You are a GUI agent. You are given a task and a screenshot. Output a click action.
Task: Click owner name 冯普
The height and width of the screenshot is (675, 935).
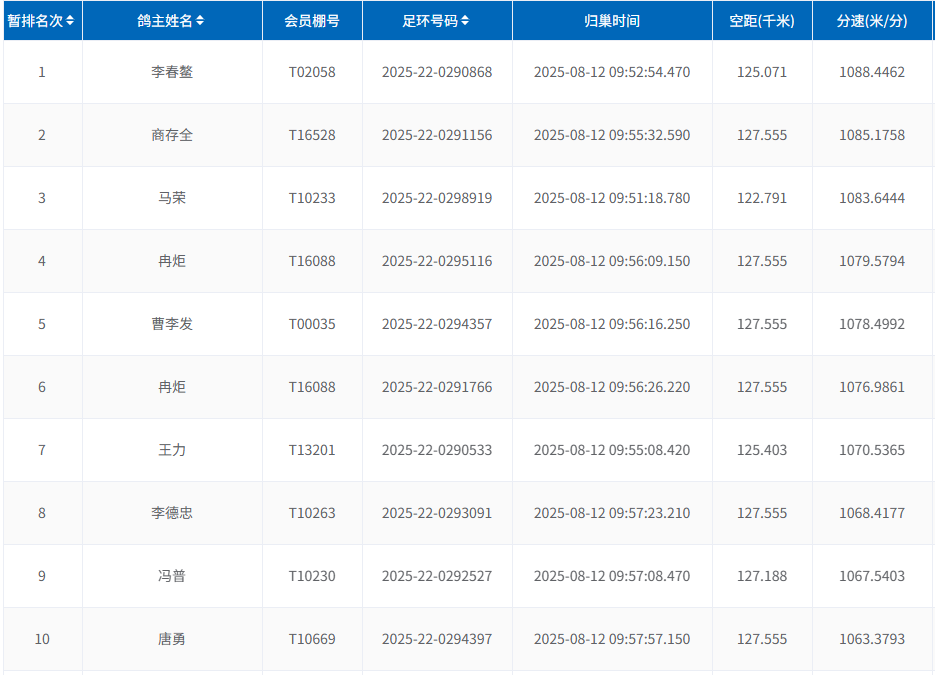tap(172, 576)
